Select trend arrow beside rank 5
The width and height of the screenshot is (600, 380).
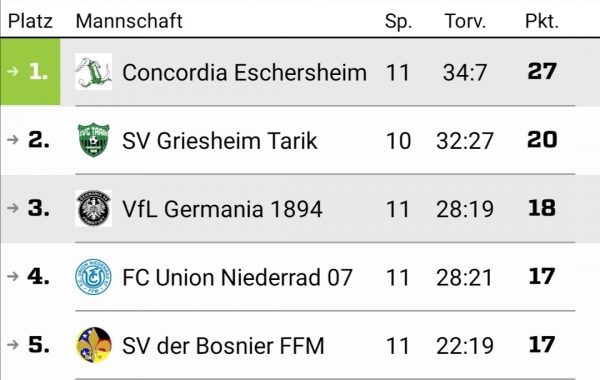13,344
